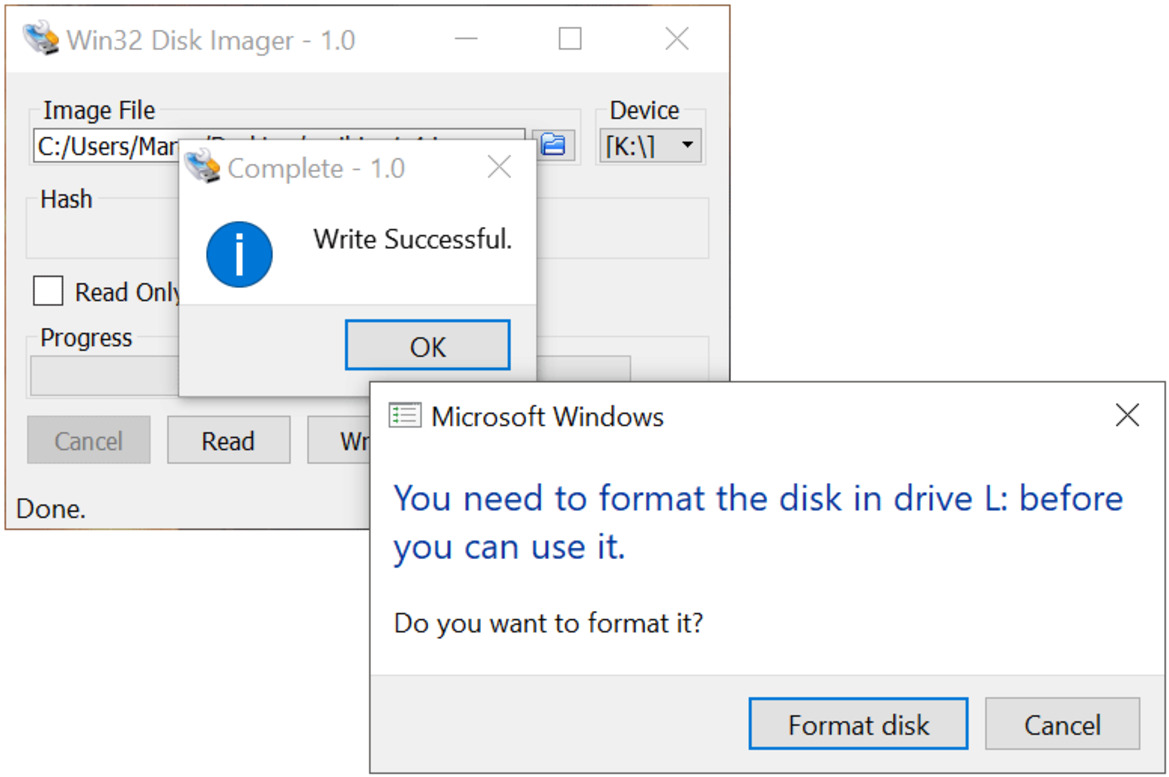Click the Image File group label

(99, 110)
